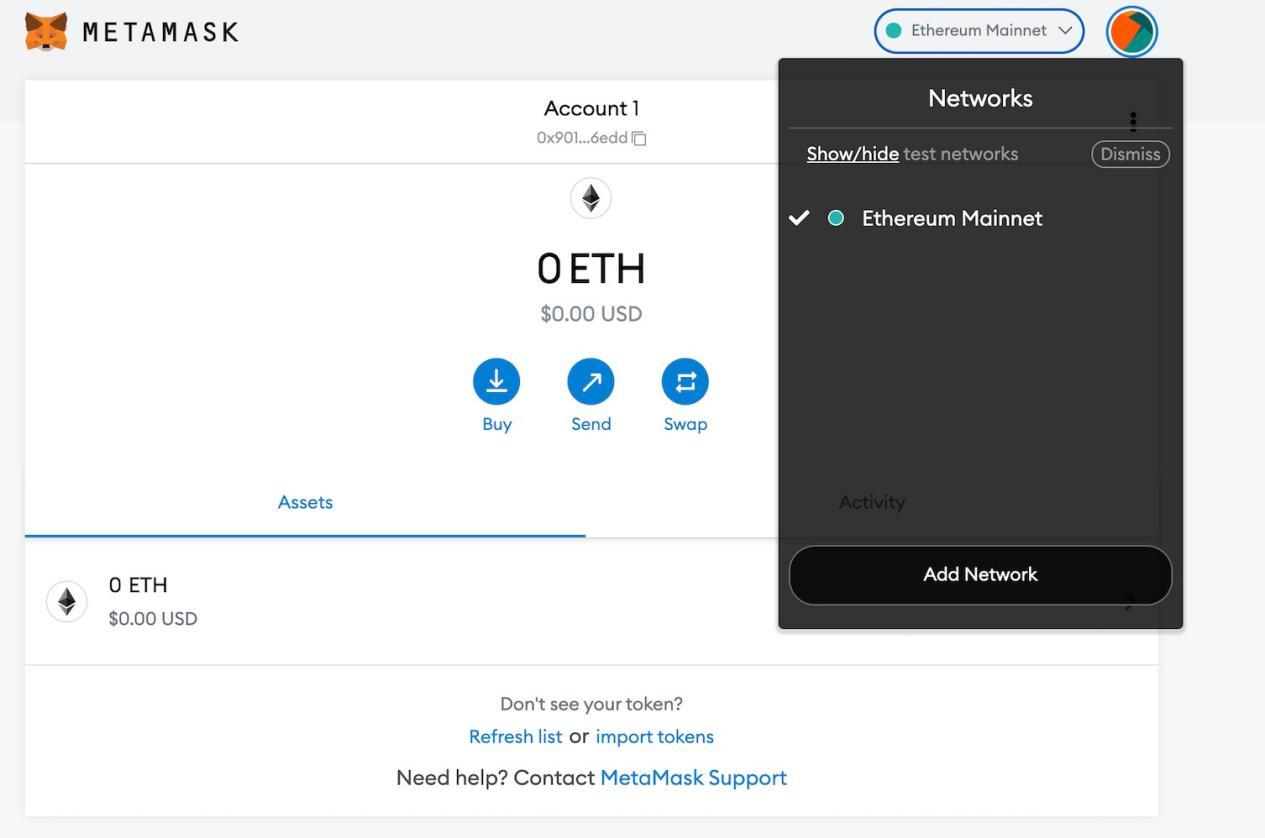Click the Swap arrows icon button
Image resolution: width=1265 pixels, height=838 pixels.
click(685, 382)
